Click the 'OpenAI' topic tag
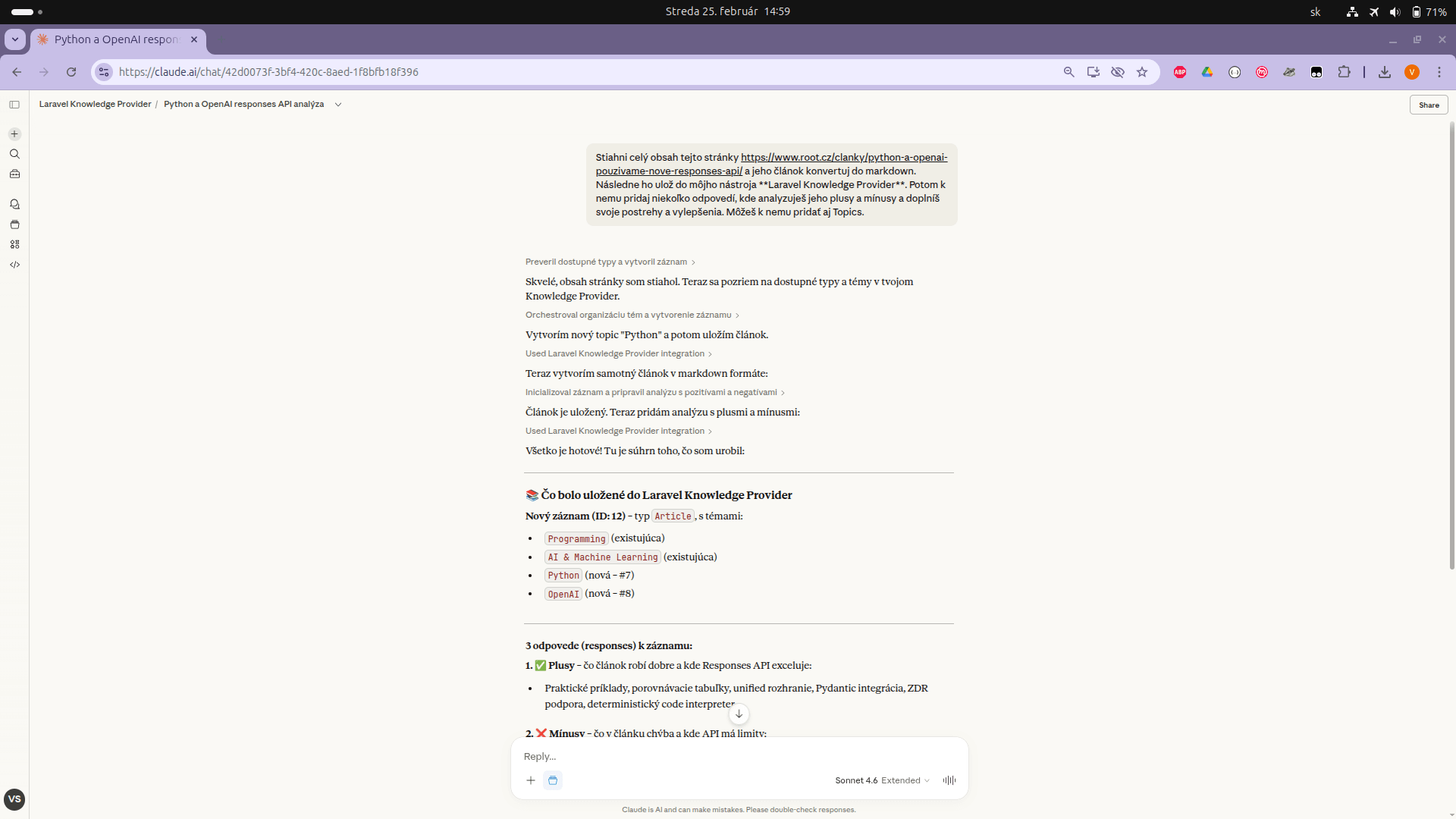1456x819 pixels. [563, 595]
